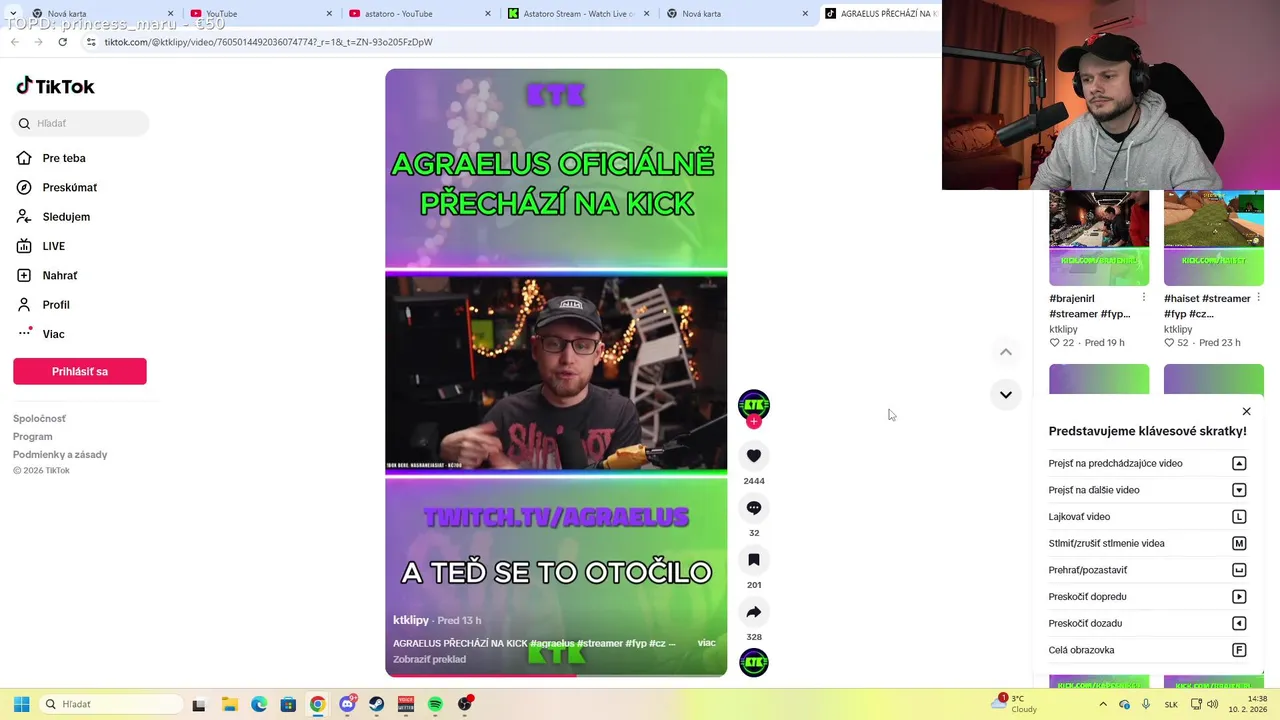Open site info icon in address bar
The width and height of the screenshot is (1280, 720).
click(91, 42)
